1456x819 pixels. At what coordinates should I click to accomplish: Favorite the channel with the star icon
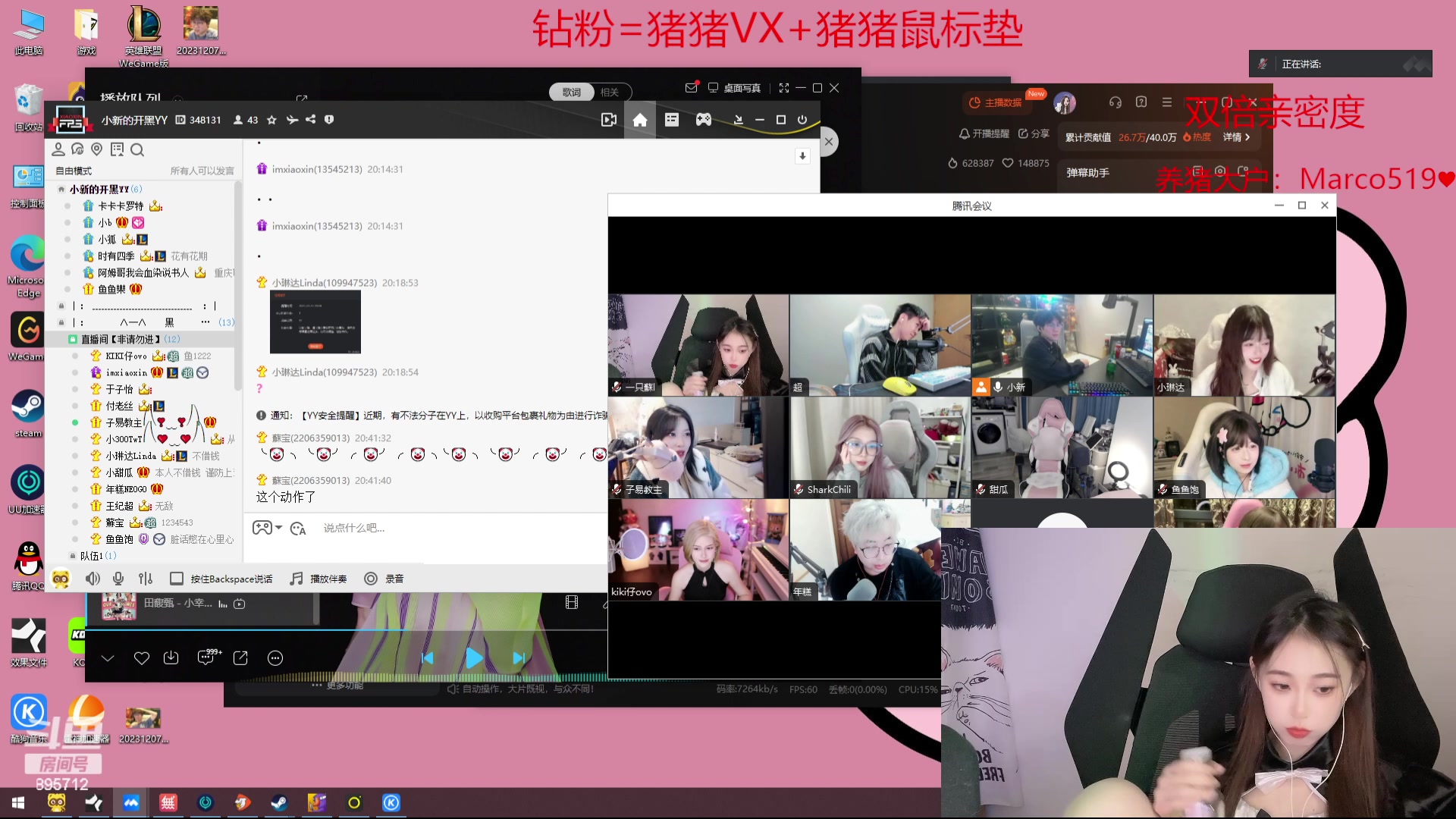click(x=271, y=119)
